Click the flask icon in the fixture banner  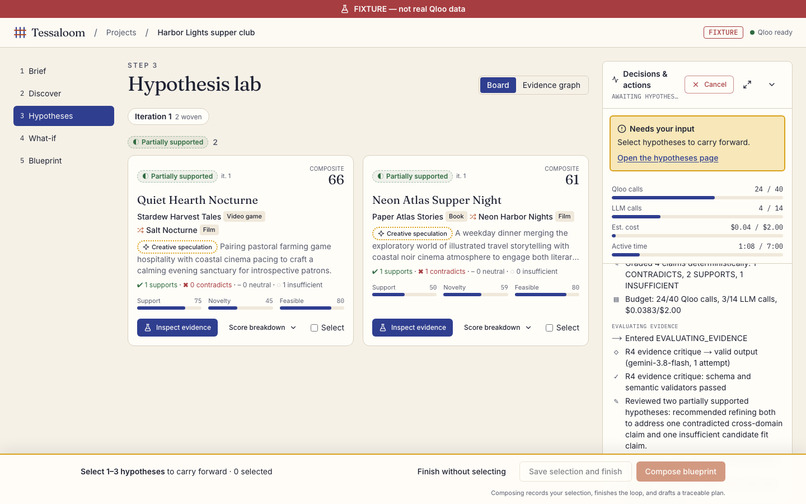[x=344, y=9]
